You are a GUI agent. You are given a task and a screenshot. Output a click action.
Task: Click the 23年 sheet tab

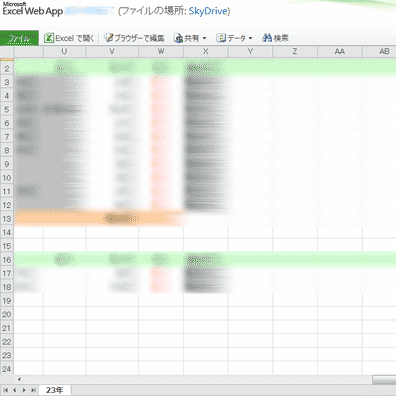click(55, 390)
